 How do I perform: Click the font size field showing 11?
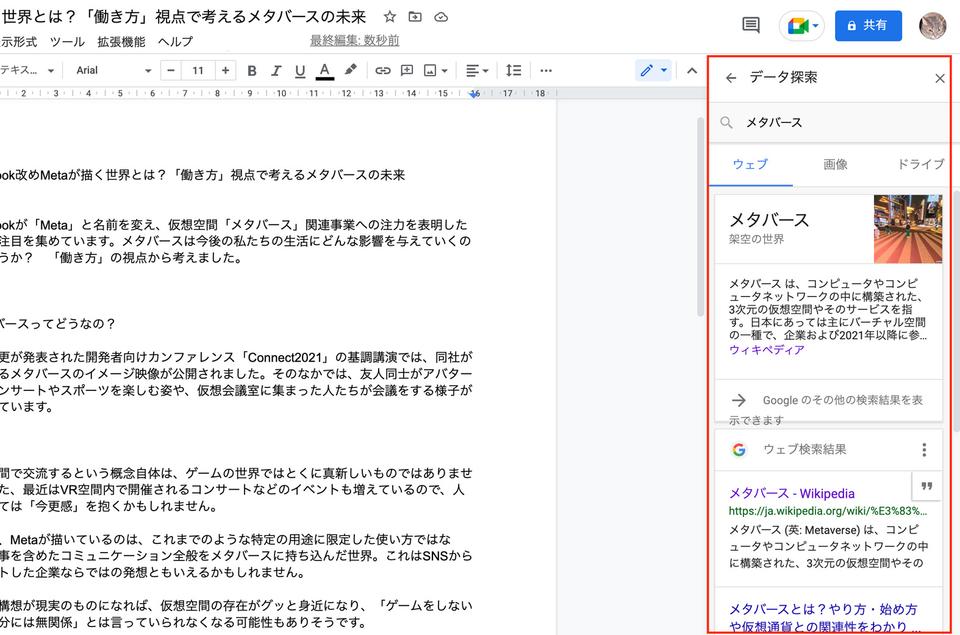tap(198, 70)
